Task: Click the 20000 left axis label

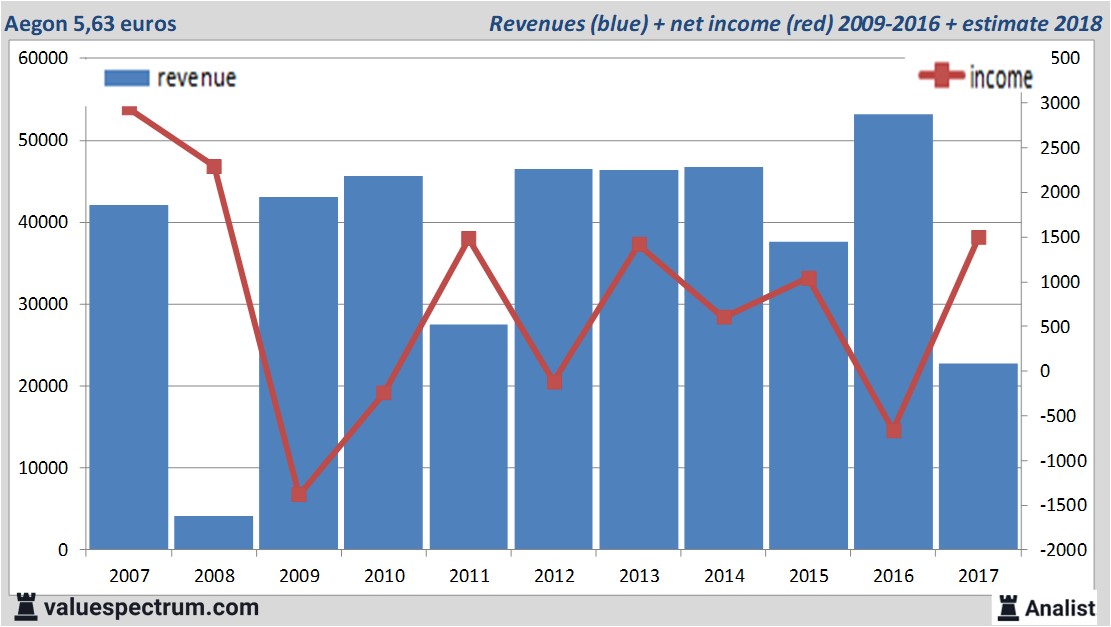Action: (43, 387)
